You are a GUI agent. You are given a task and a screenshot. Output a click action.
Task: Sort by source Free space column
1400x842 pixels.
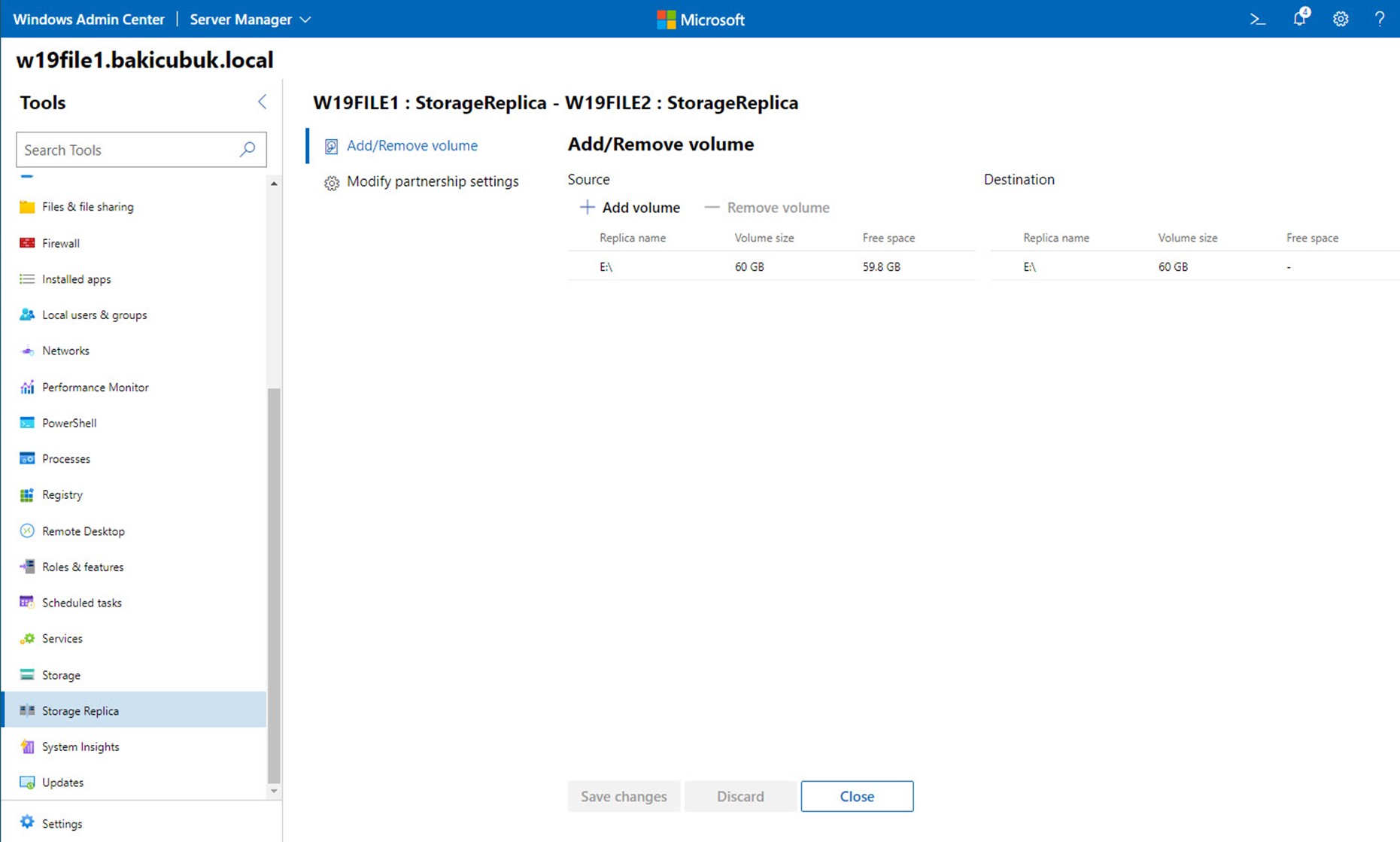(x=888, y=238)
